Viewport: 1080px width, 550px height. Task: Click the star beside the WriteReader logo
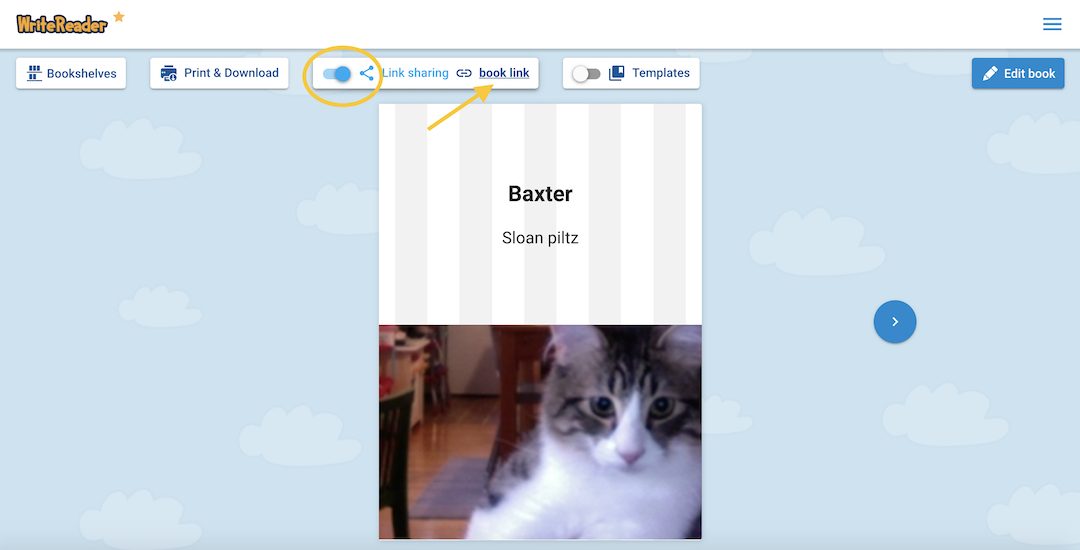pos(118,17)
